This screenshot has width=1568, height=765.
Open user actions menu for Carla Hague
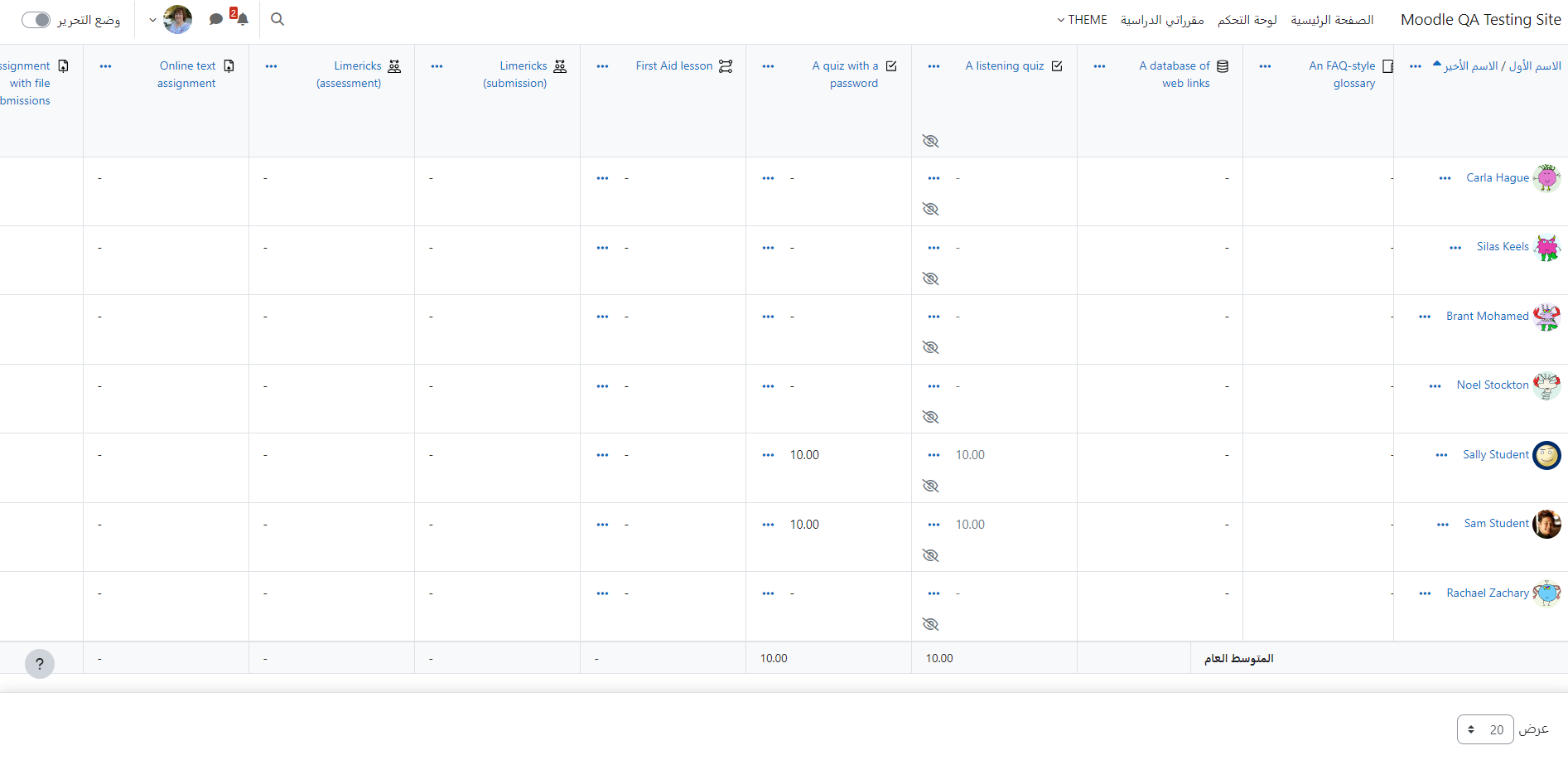pyautogui.click(x=1445, y=179)
